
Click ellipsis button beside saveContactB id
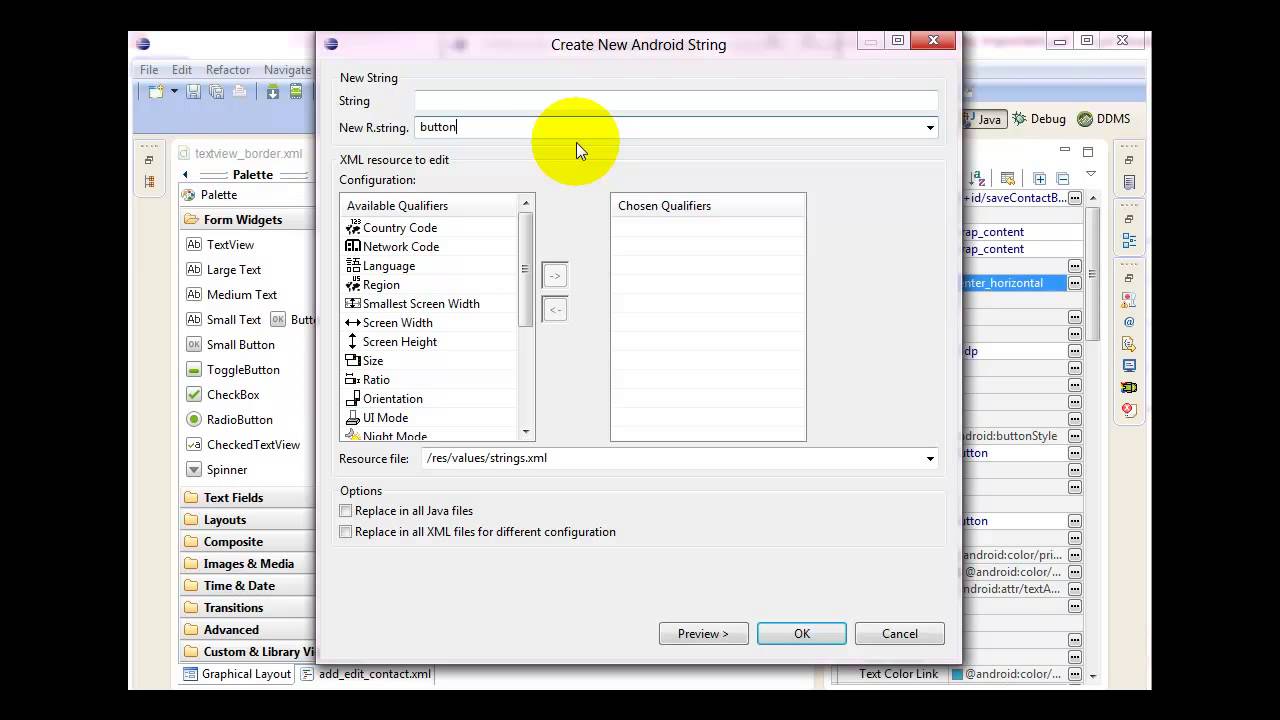[x=1075, y=198]
